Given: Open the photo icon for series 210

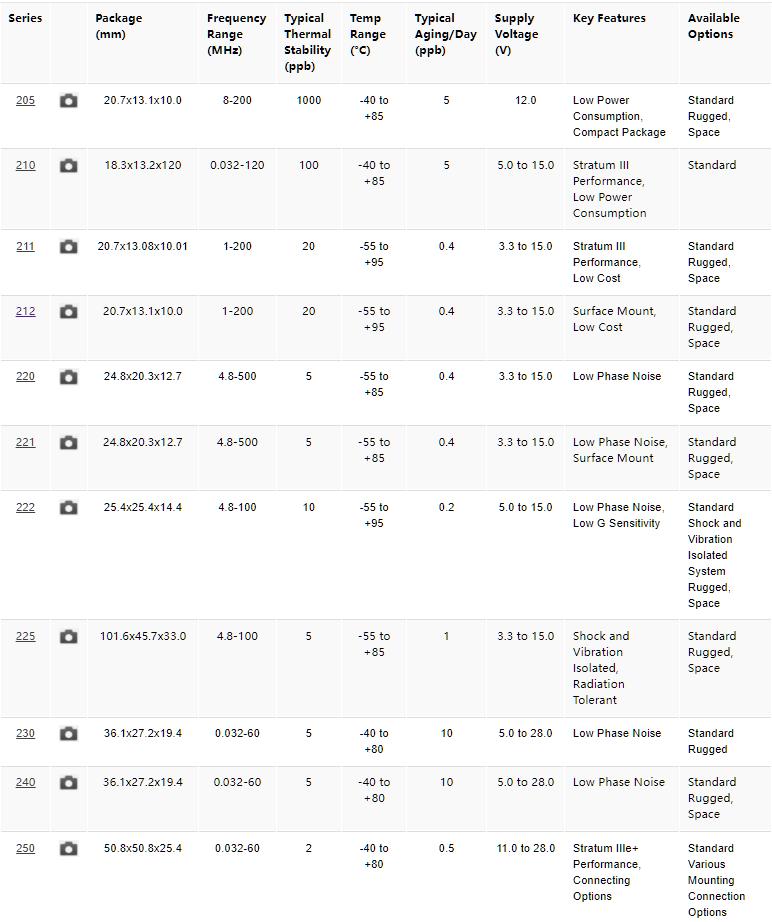Looking at the screenshot, I should (68, 166).
